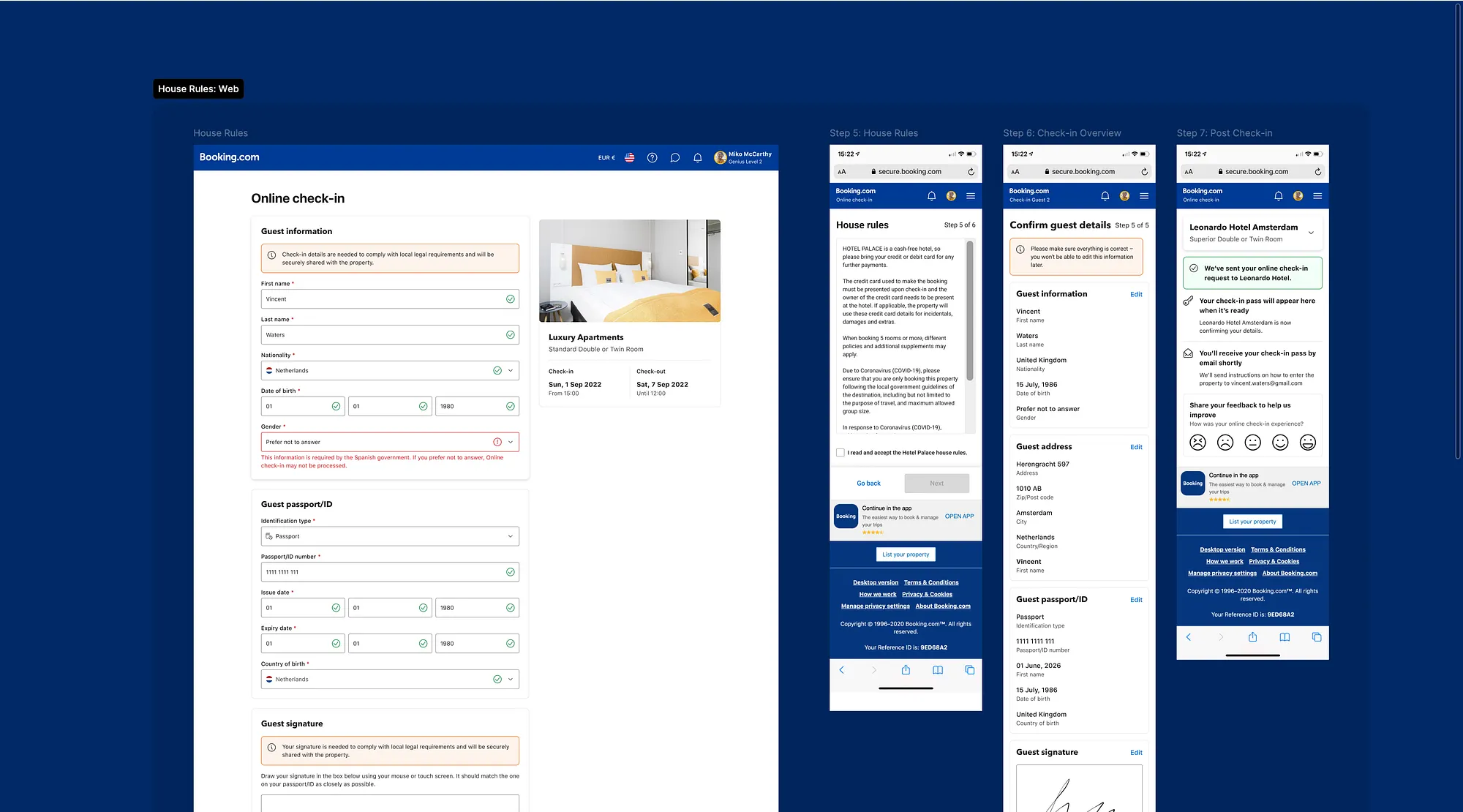Click Edit next to Guest signature
Screen dimensions: 1463x812
(x=1136, y=752)
